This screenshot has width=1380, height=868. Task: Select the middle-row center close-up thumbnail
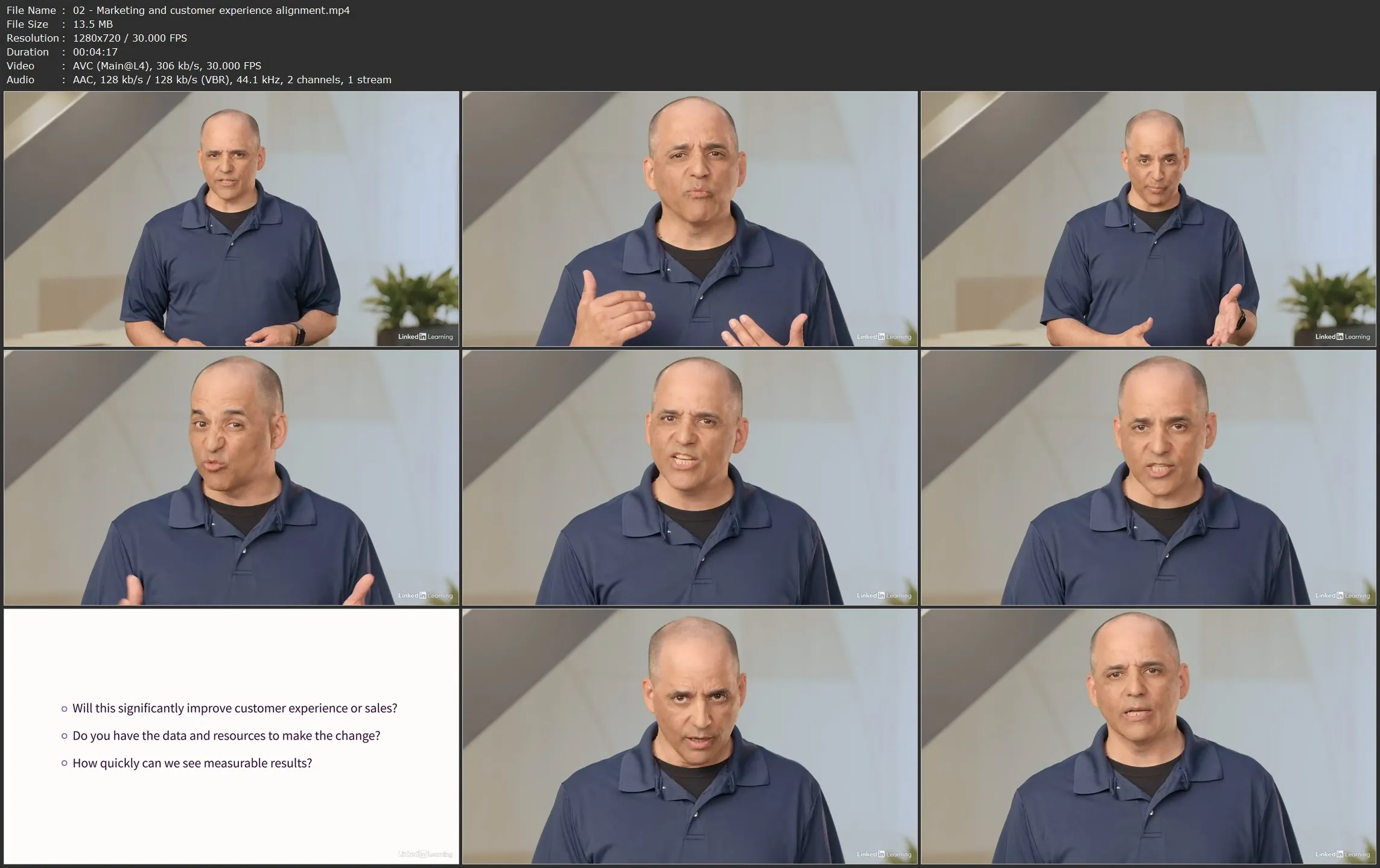690,478
